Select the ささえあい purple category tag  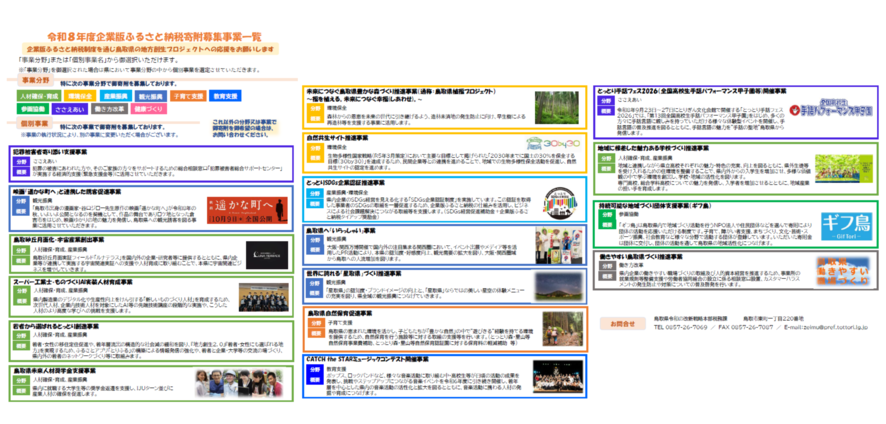click(70, 109)
